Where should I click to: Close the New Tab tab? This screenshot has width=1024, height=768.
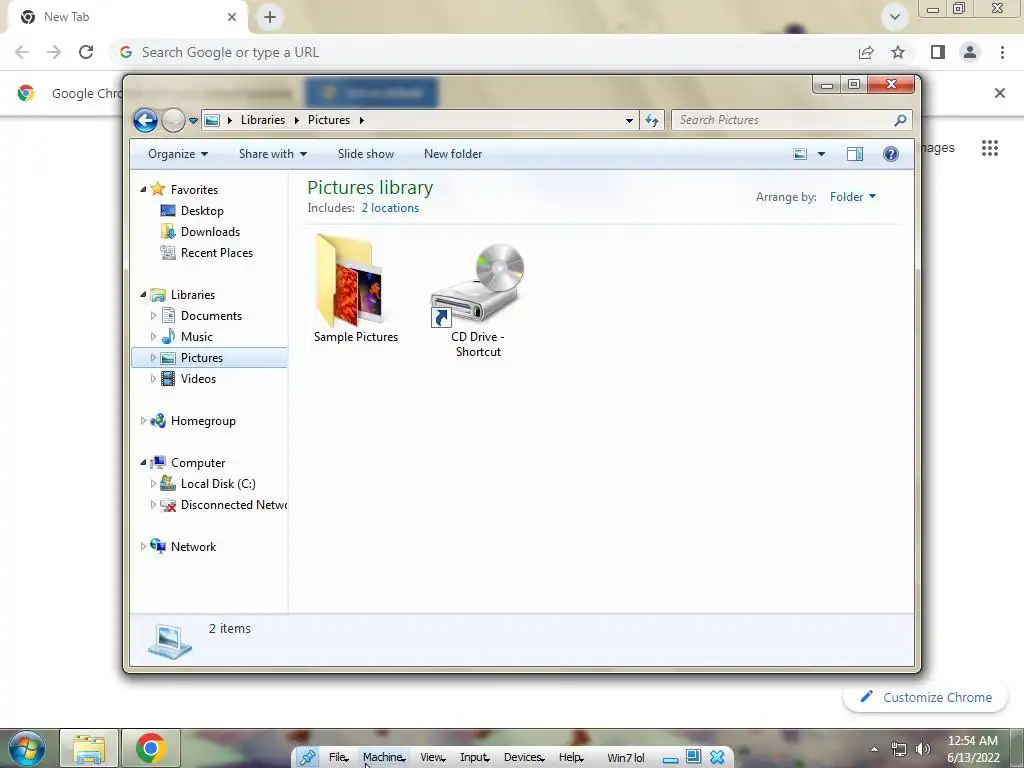pos(232,17)
